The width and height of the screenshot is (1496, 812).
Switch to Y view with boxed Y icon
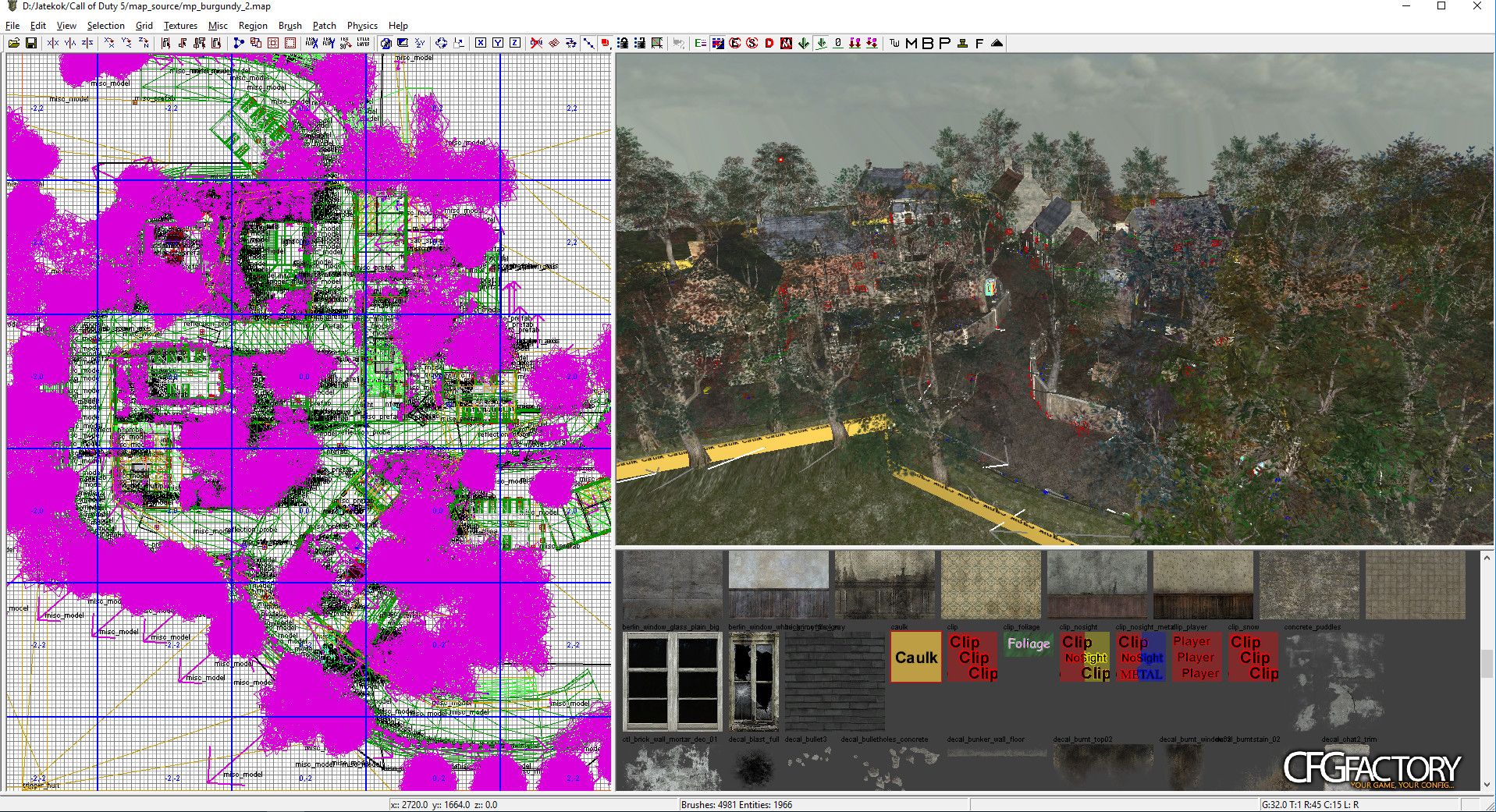498,44
